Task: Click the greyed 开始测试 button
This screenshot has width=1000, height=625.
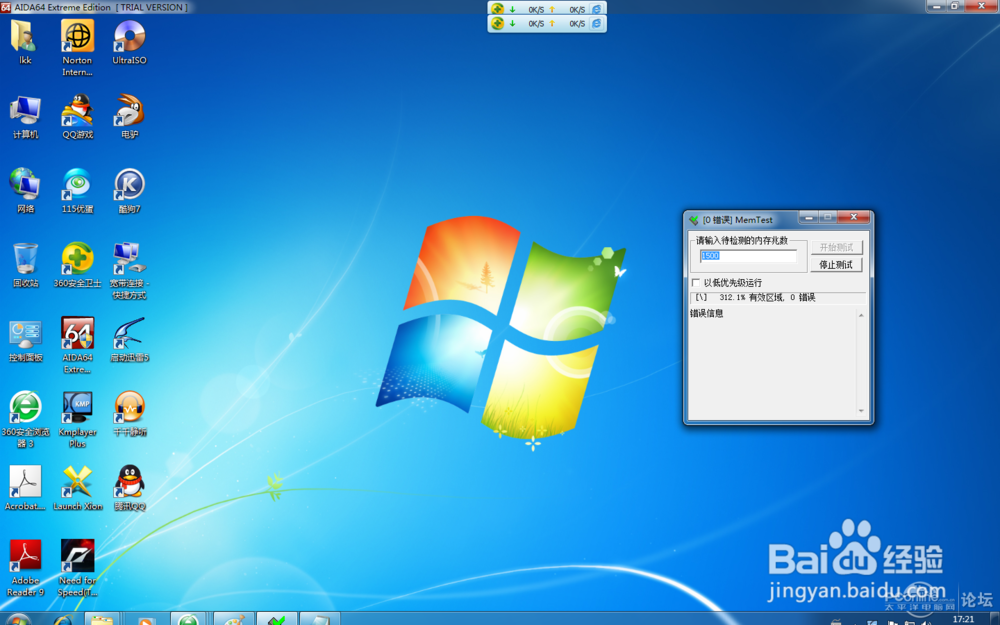Action: [x=836, y=247]
